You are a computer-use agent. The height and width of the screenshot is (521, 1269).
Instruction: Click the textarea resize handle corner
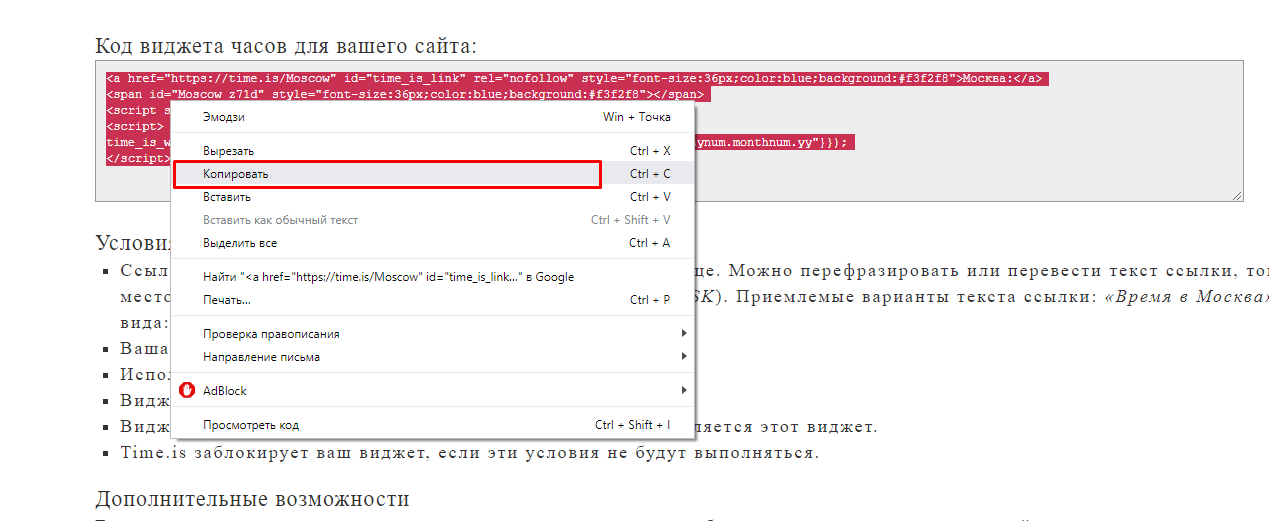coord(1238,196)
